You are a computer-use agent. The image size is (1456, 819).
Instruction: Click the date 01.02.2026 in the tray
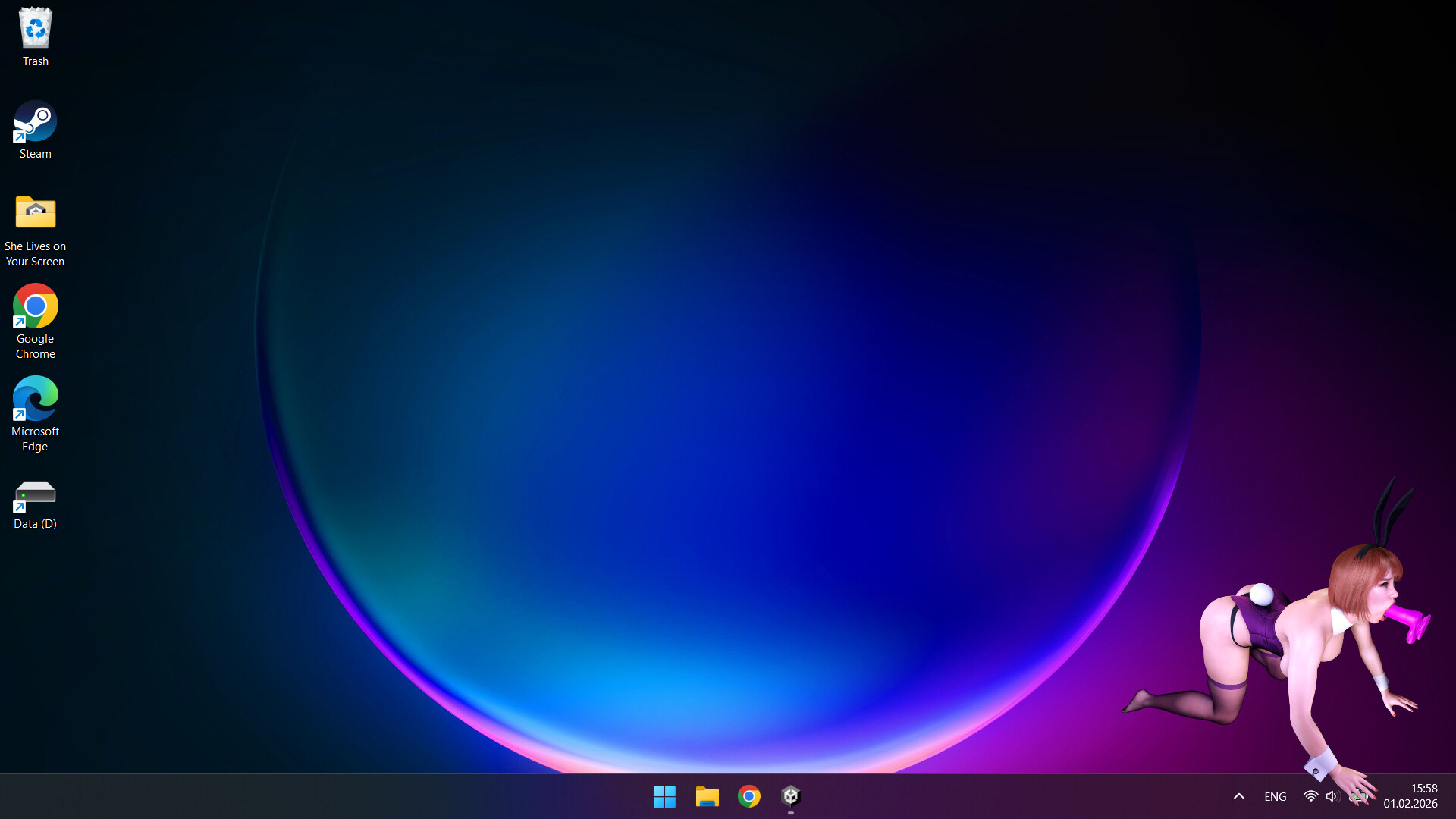click(x=1411, y=803)
